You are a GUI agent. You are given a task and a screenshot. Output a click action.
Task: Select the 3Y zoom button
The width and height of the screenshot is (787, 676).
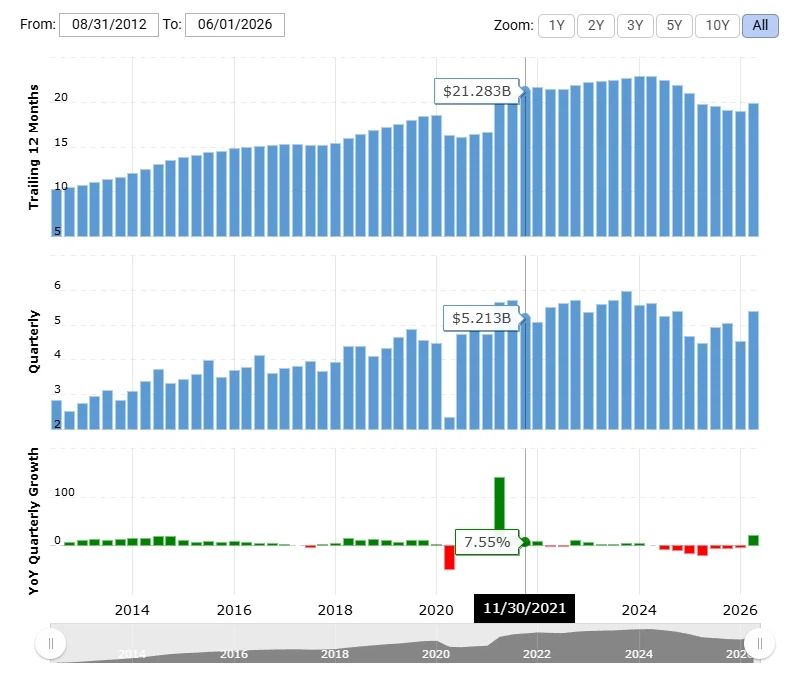click(x=635, y=26)
